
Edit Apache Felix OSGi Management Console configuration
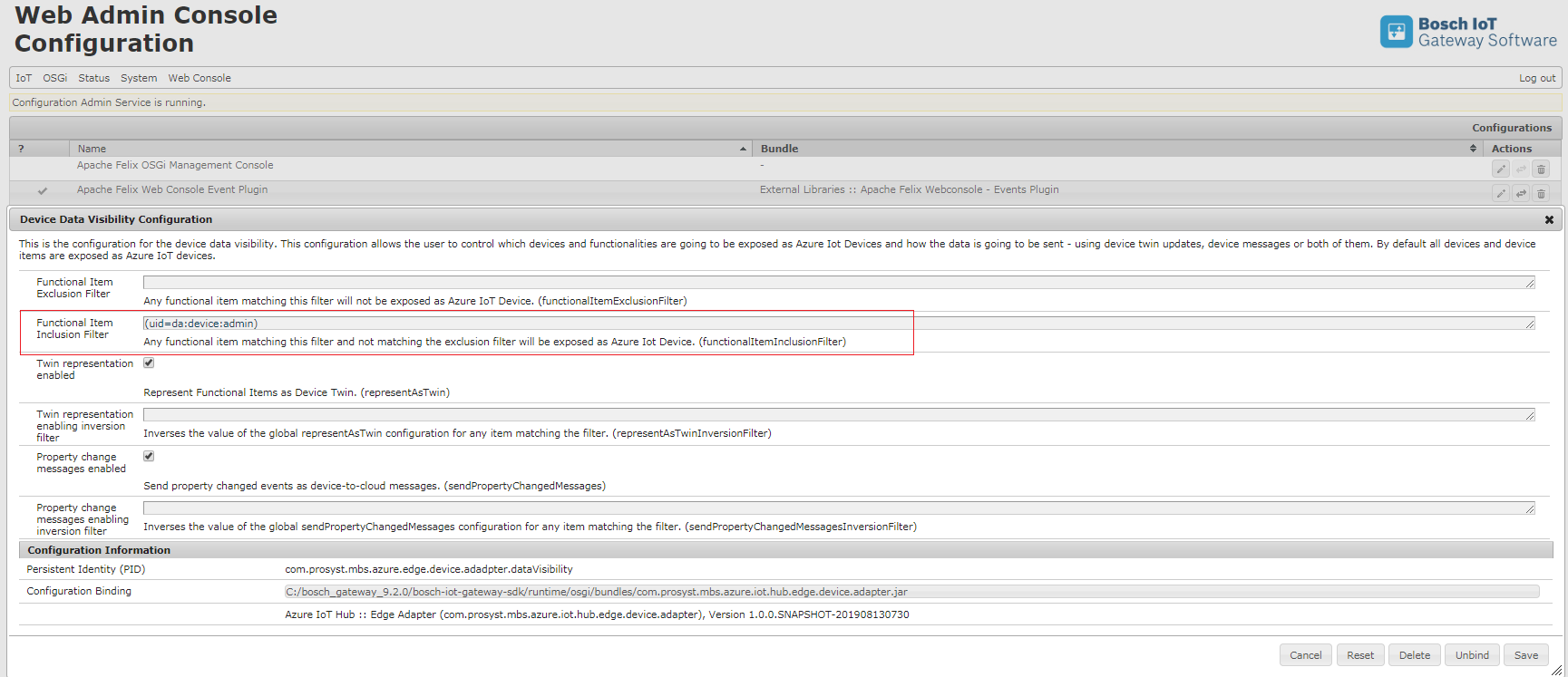(x=1501, y=169)
